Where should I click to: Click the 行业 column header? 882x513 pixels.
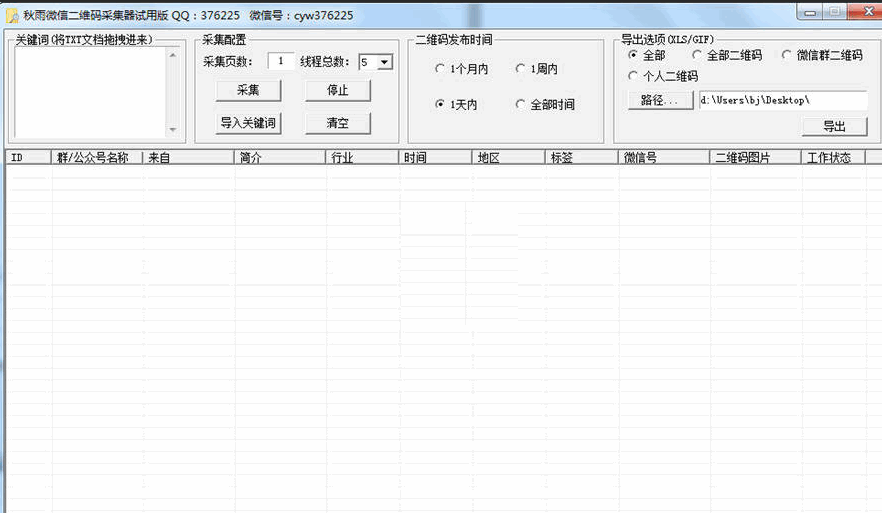pos(362,158)
